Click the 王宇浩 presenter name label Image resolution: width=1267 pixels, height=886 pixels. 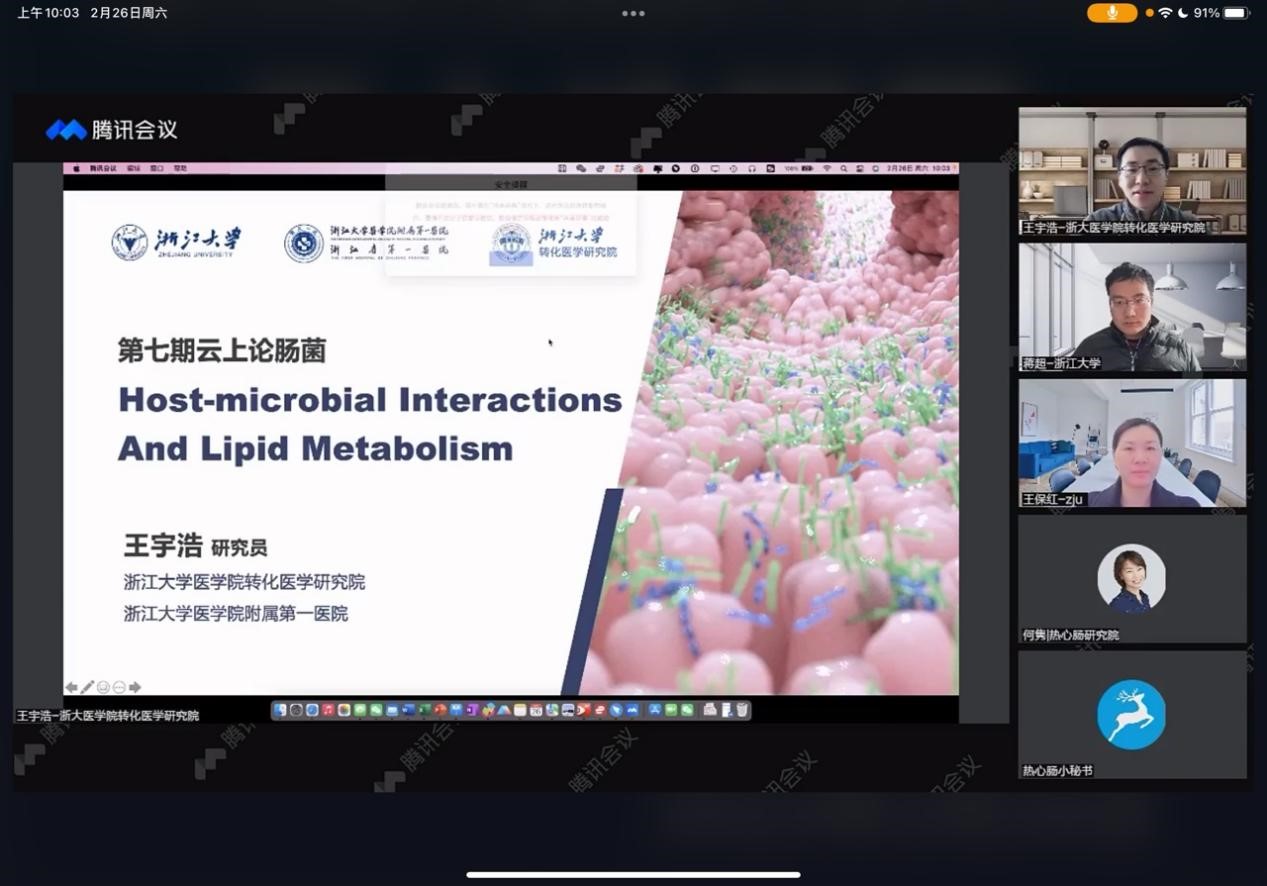tap(107, 715)
